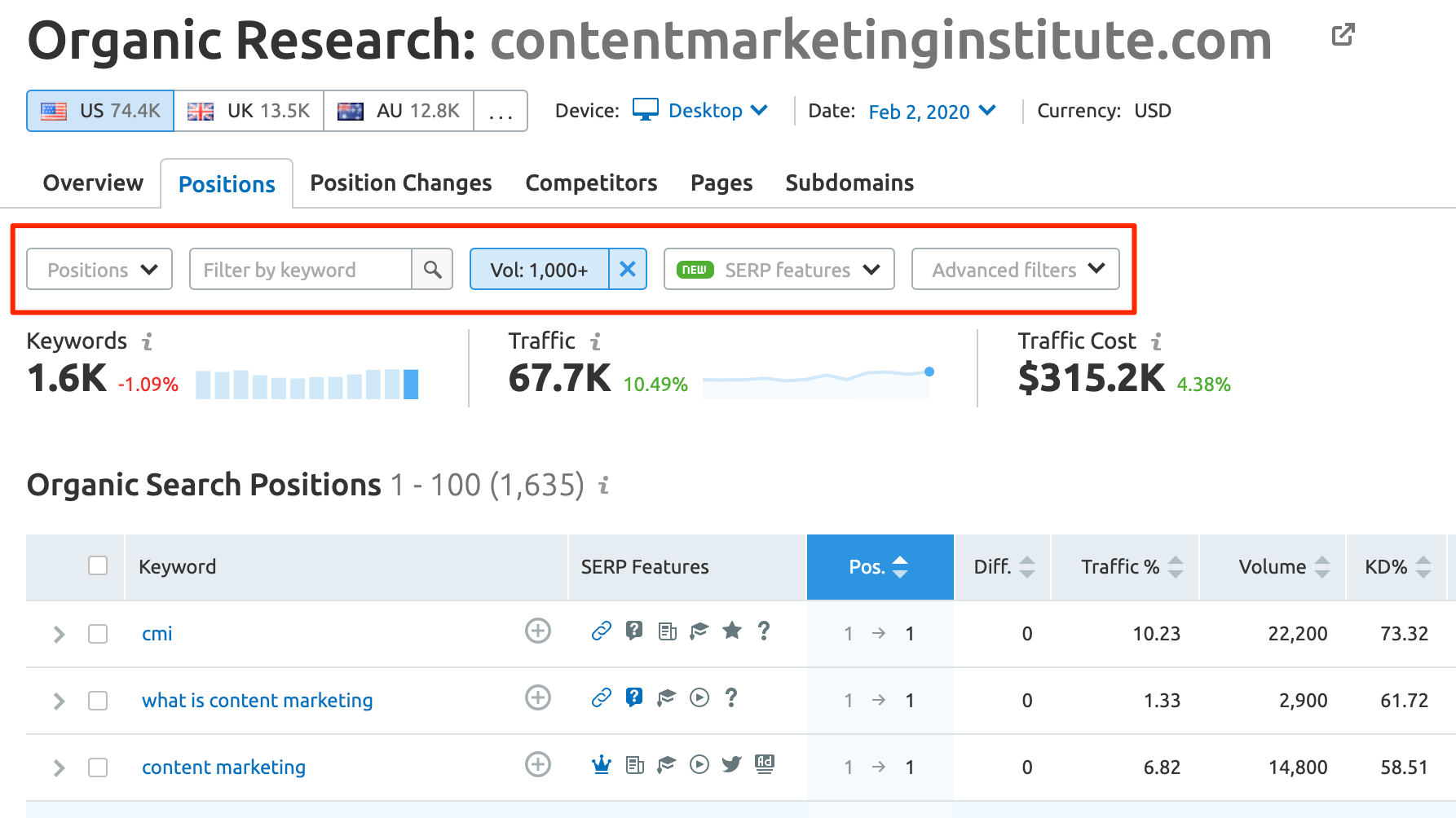Open the SERP features dropdown

(779, 270)
